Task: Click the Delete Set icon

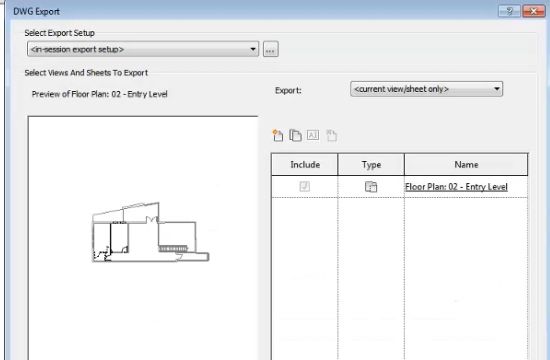Action: [331, 135]
